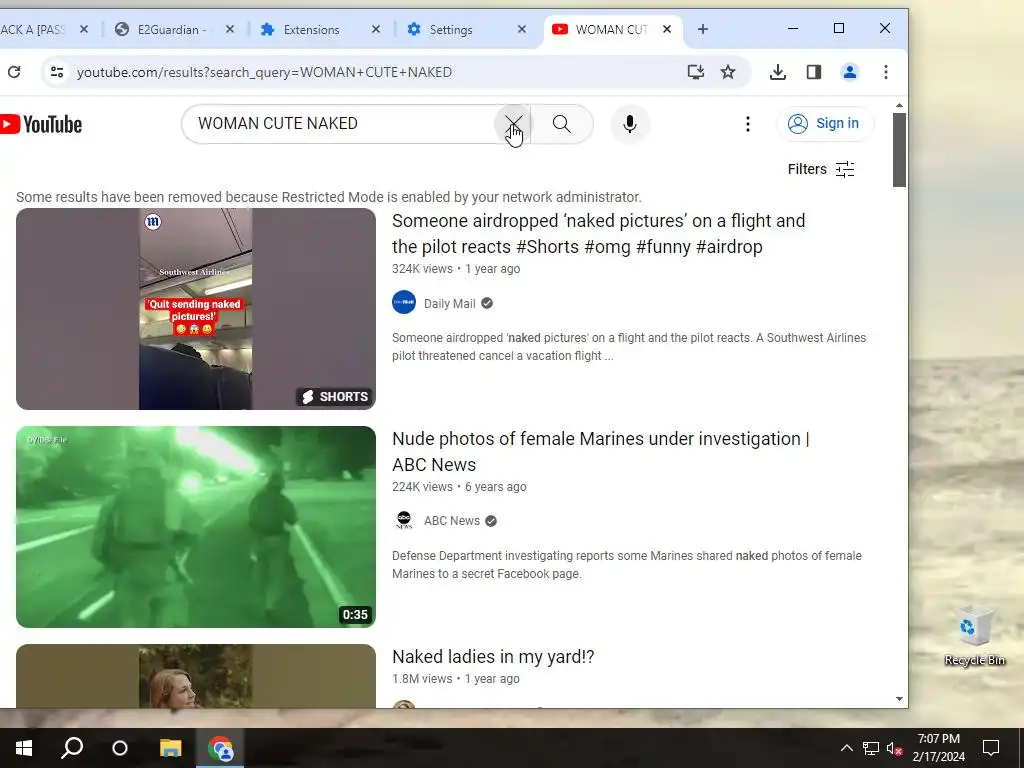Close the active YouTube tab
This screenshot has width=1024, height=768.
click(667, 29)
